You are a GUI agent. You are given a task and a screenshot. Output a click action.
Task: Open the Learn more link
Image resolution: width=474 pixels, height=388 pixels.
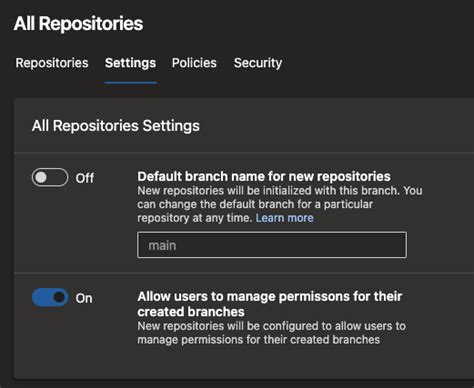(285, 218)
